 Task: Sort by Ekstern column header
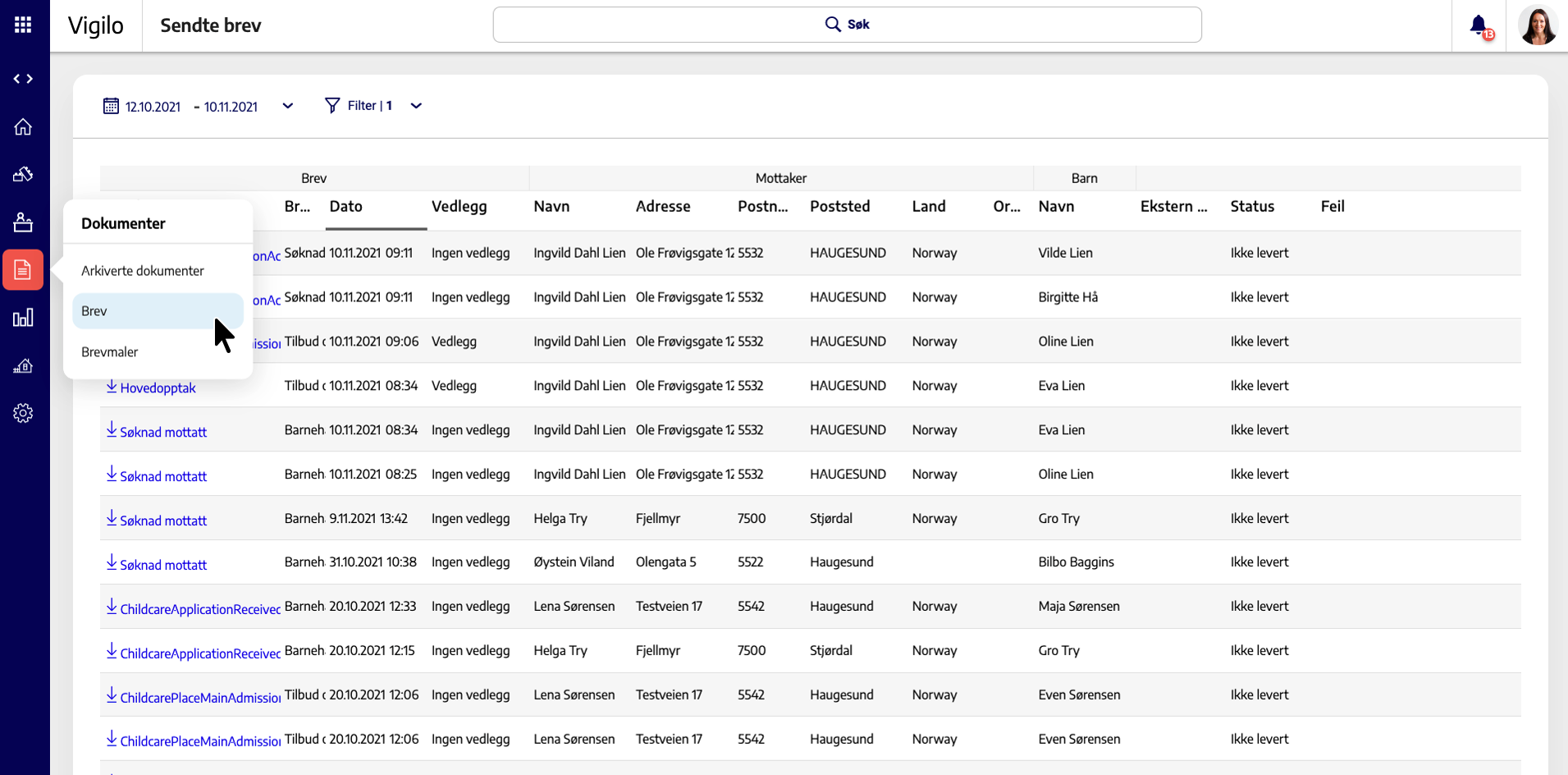point(1173,207)
